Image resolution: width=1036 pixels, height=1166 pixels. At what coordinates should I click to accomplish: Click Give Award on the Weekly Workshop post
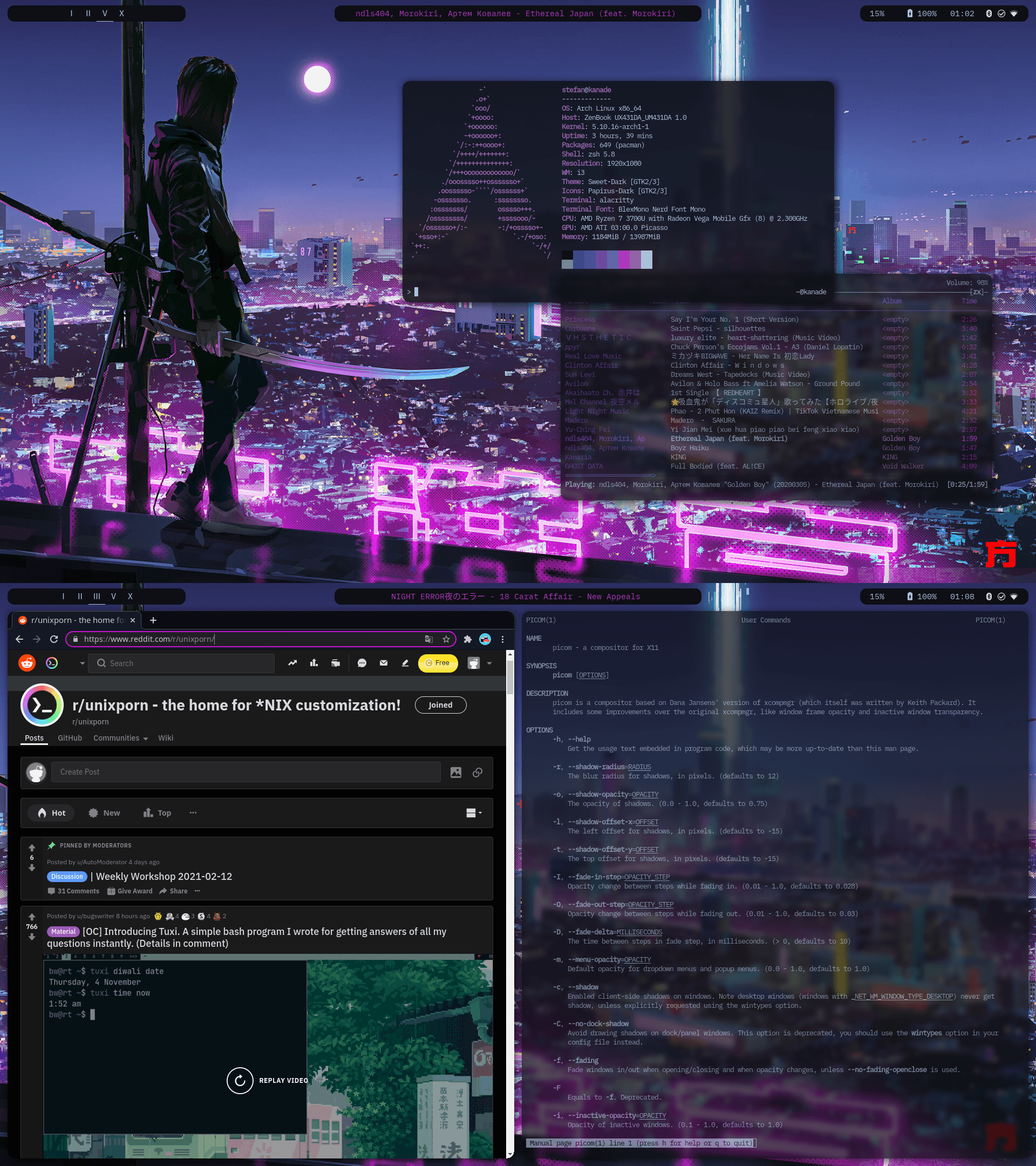130,891
